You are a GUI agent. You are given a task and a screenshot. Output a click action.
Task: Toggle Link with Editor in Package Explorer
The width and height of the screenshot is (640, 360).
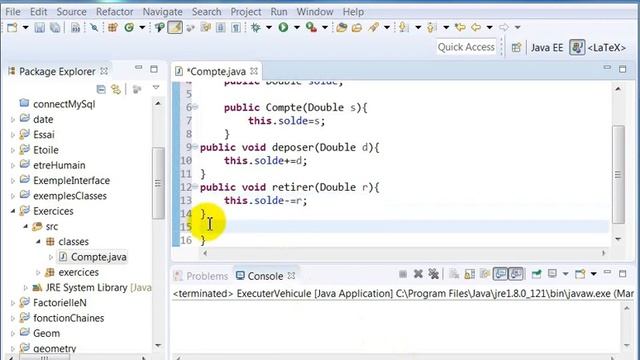(116, 89)
